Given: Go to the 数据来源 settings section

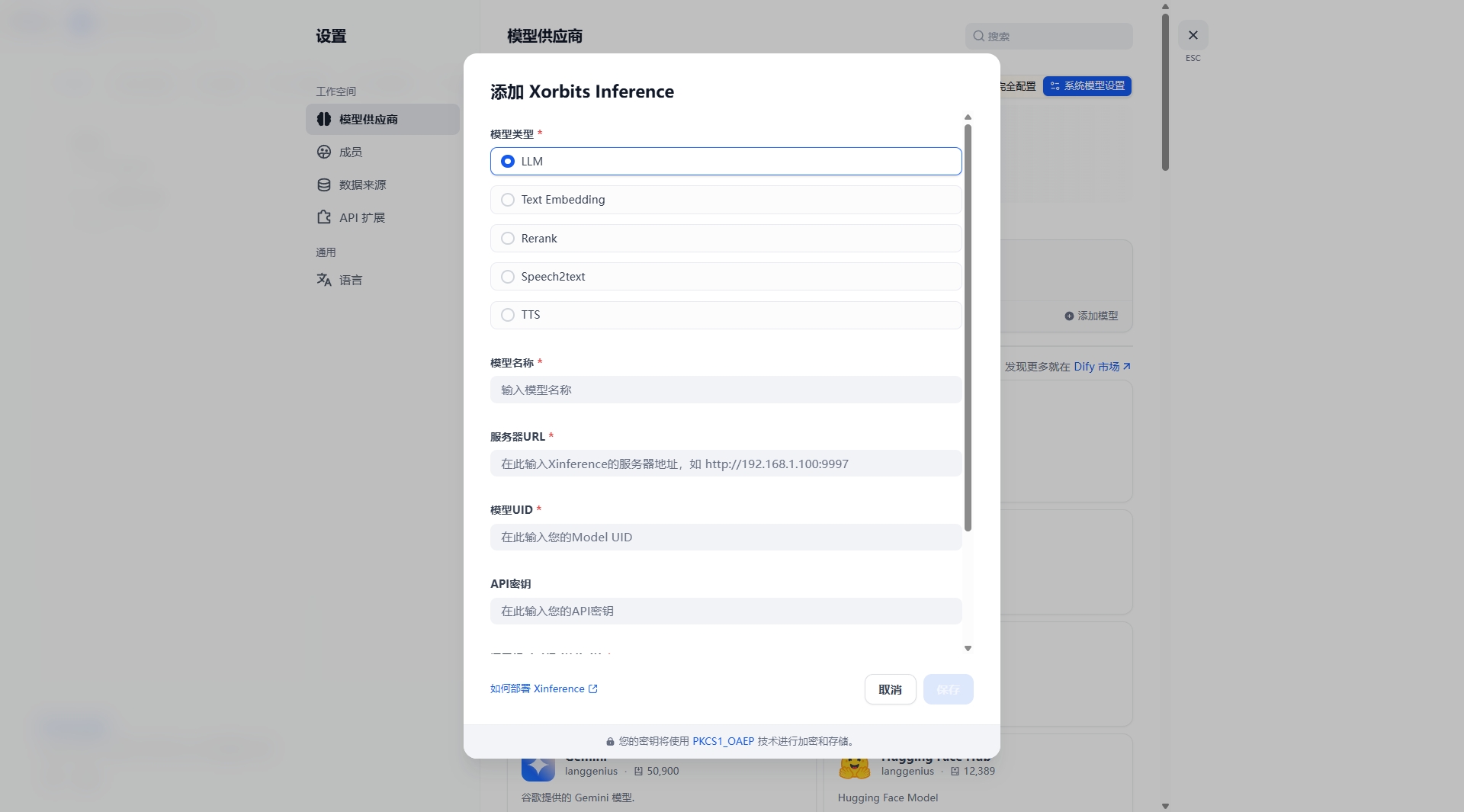Looking at the screenshot, I should coord(362,185).
